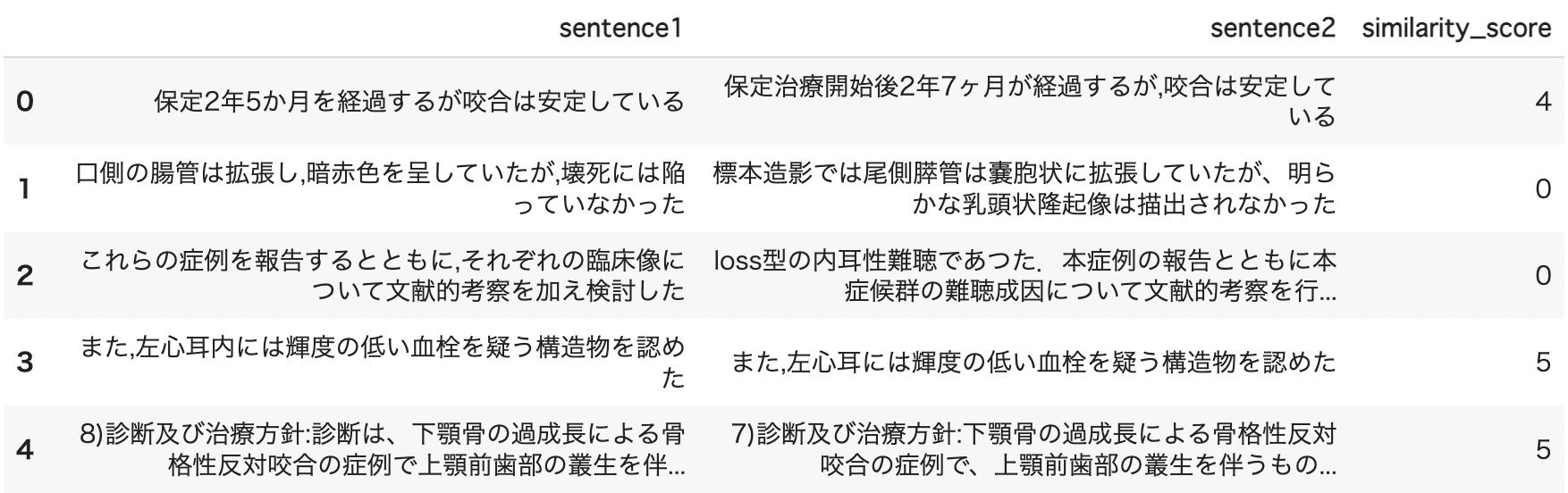Viewport: 1568px width, 493px height.
Task: Click sentence1 cell starting with 保定2年5か月
Action: click(x=418, y=102)
